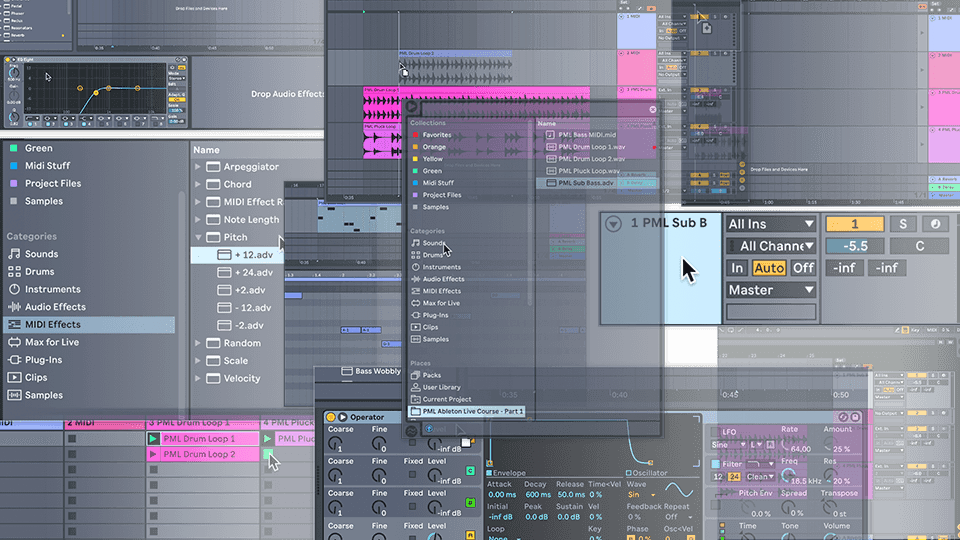Image resolution: width=960 pixels, height=540 pixels.
Task: Click the +12.adv preset icon
Action: pos(225,255)
